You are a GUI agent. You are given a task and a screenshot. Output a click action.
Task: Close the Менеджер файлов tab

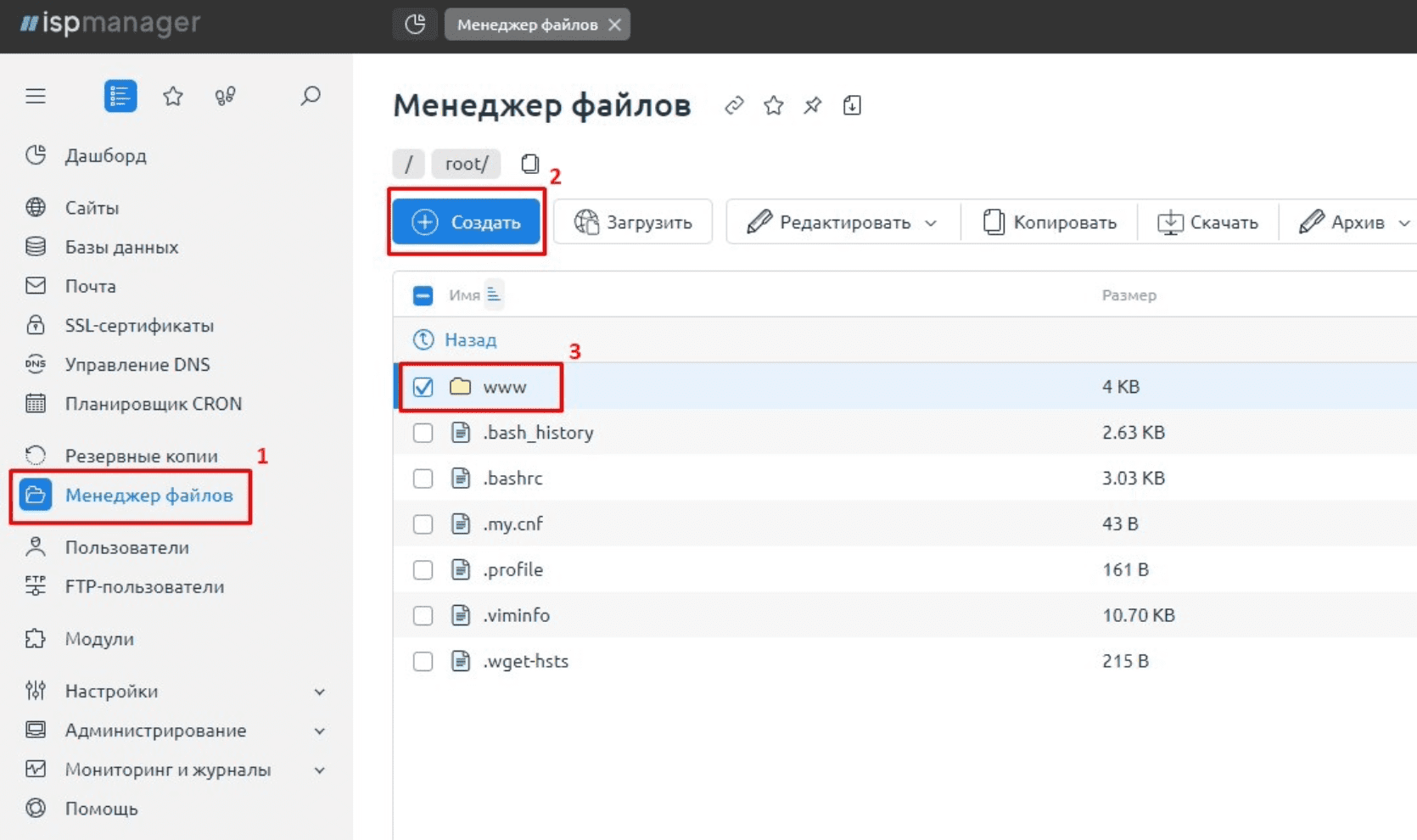[615, 25]
